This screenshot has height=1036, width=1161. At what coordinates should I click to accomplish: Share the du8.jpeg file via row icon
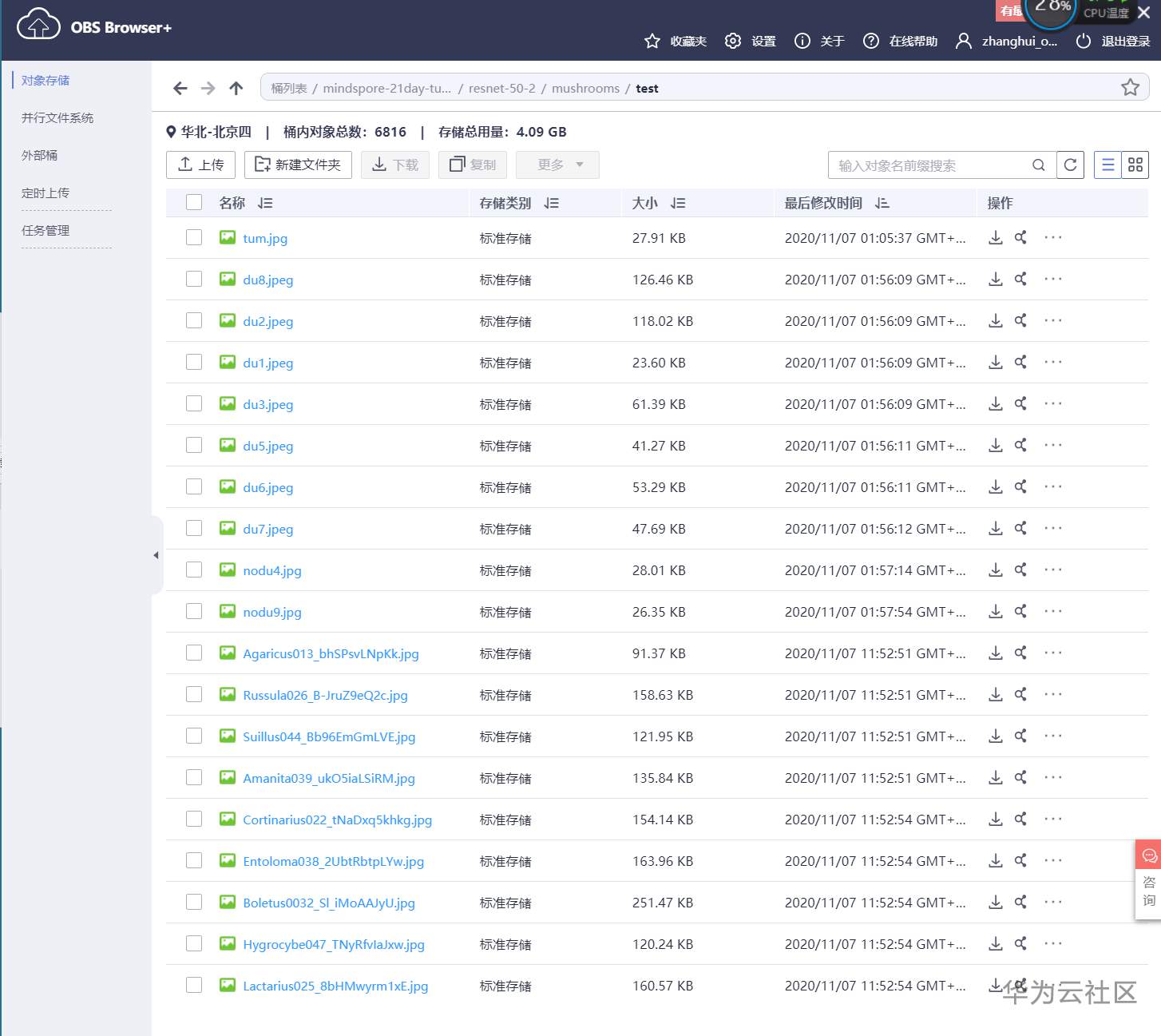1020,280
